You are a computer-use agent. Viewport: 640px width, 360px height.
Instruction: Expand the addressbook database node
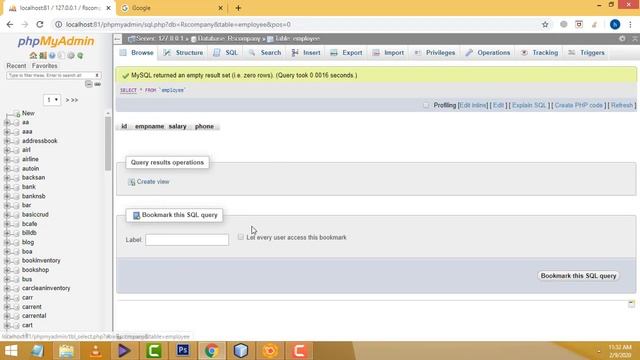(x=7, y=141)
